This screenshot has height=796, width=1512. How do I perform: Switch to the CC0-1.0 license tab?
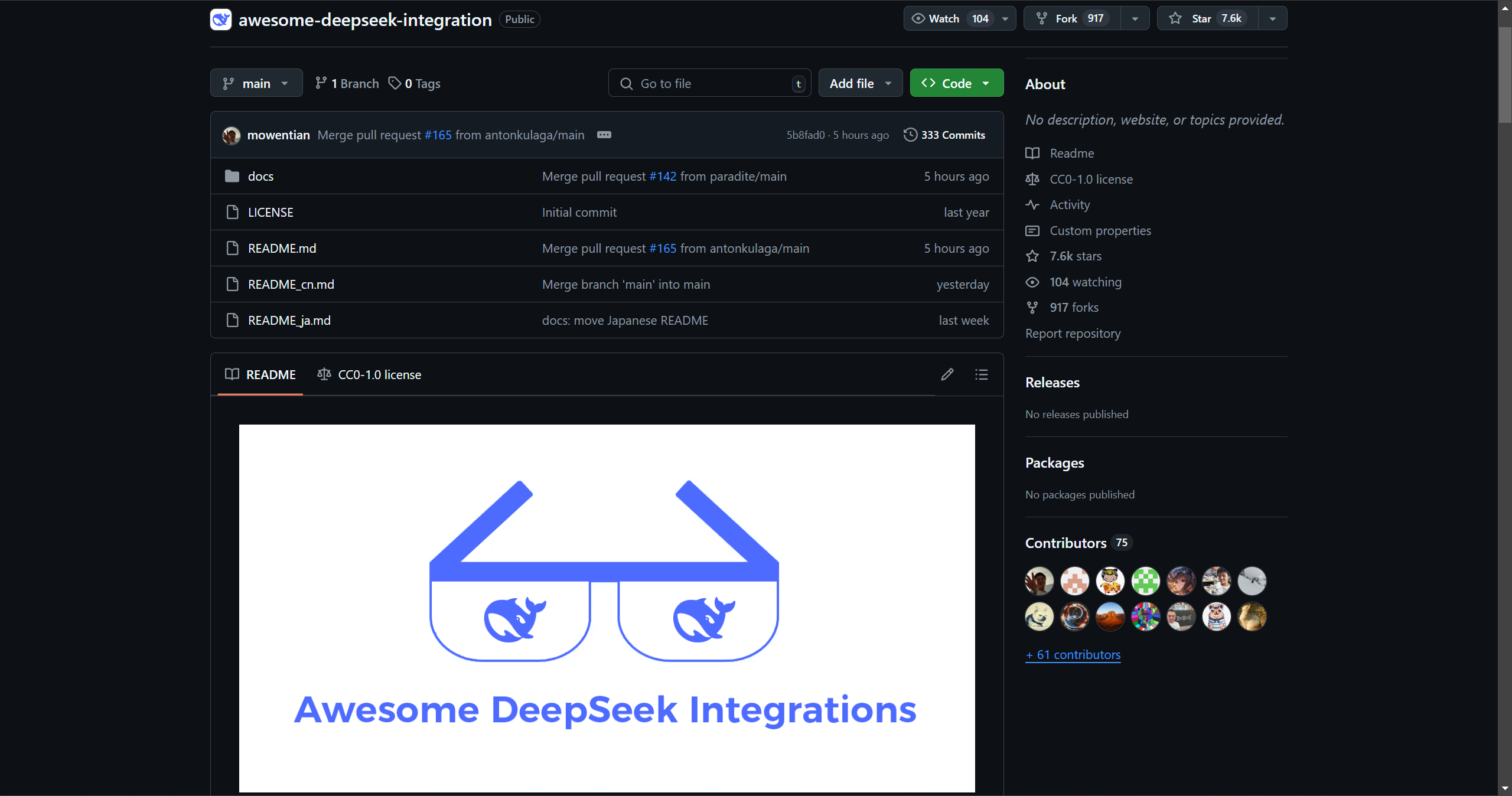click(369, 374)
